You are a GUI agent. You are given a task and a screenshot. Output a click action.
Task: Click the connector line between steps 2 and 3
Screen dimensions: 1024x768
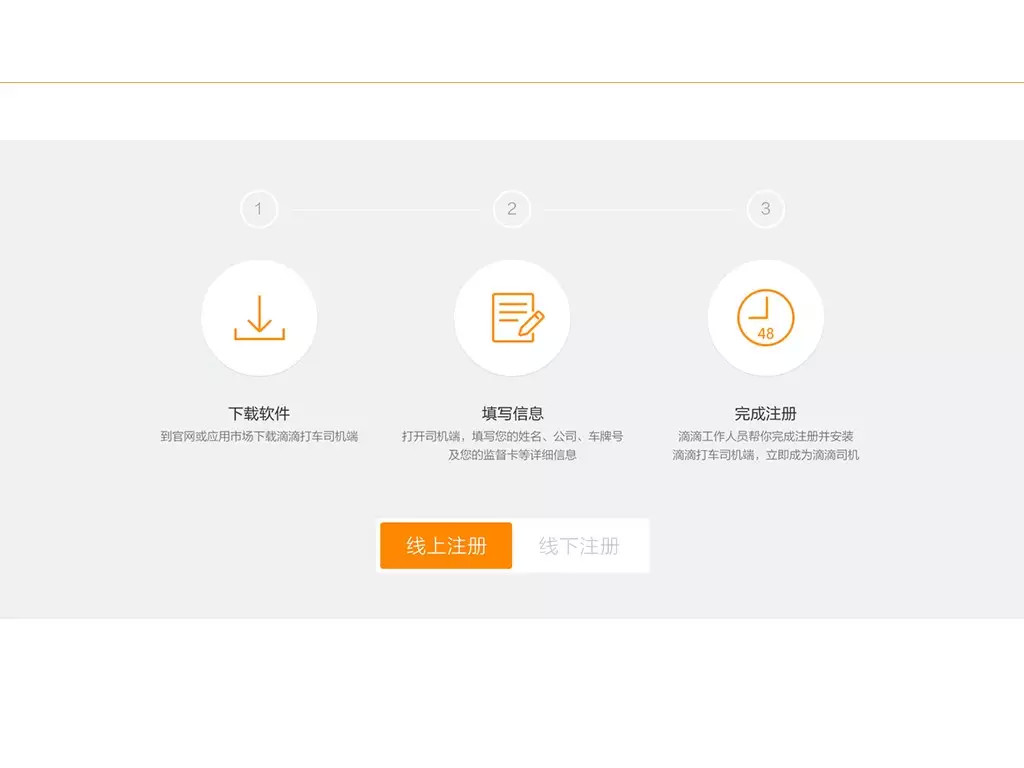pyautogui.click(x=638, y=210)
